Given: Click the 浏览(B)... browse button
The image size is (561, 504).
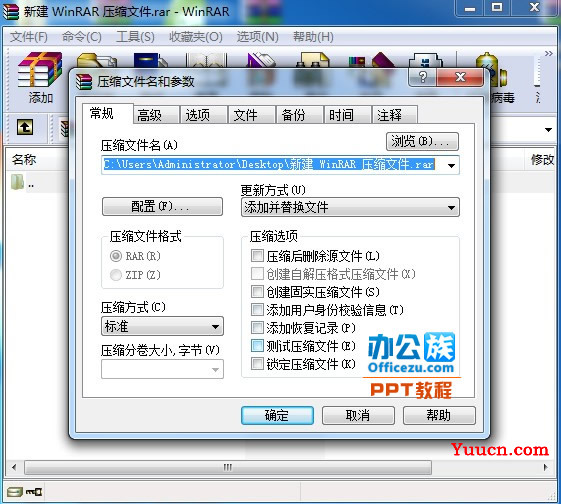Looking at the screenshot, I should click(422, 142).
